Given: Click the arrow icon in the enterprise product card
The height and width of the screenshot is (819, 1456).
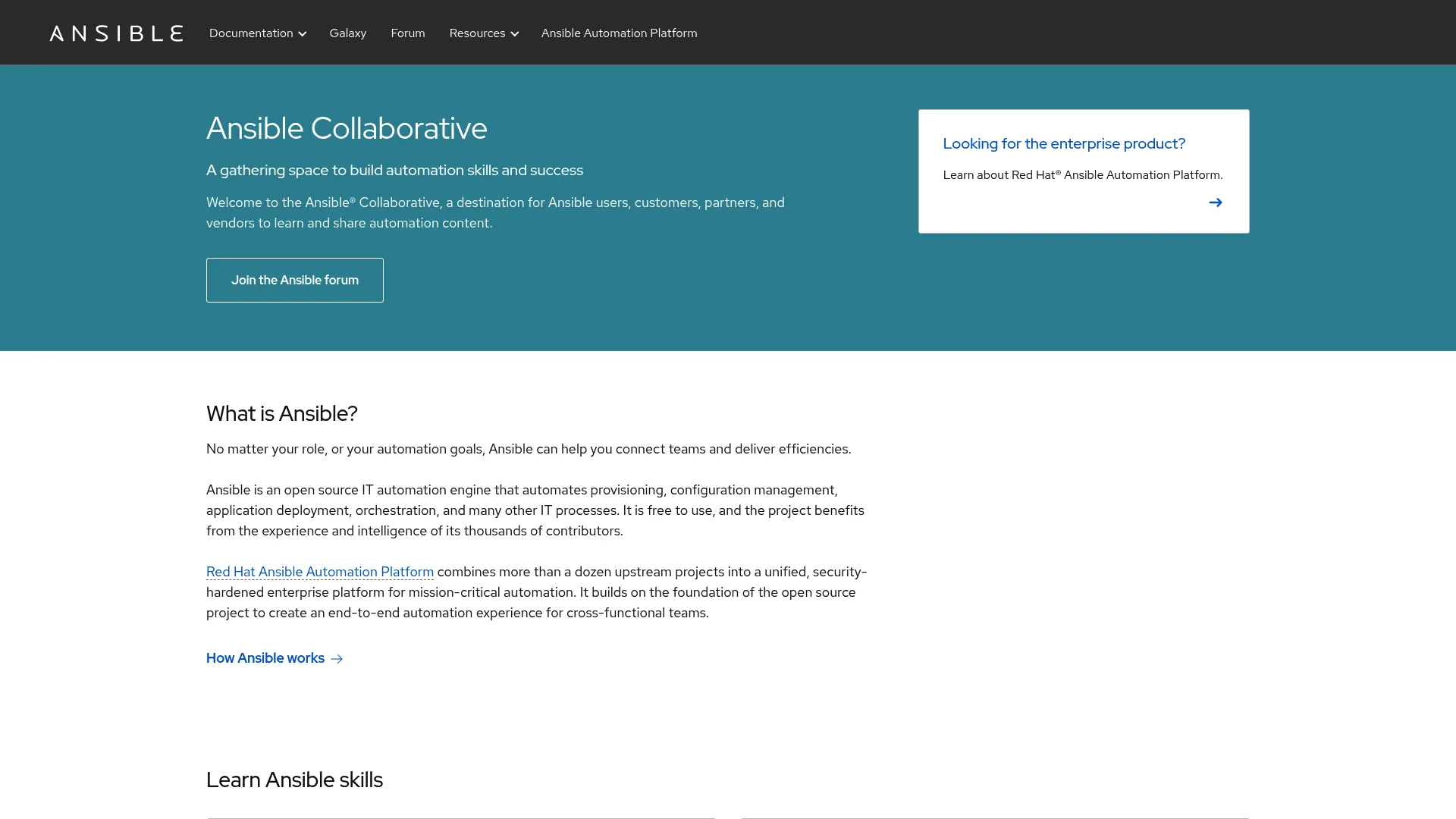Looking at the screenshot, I should 1215,202.
